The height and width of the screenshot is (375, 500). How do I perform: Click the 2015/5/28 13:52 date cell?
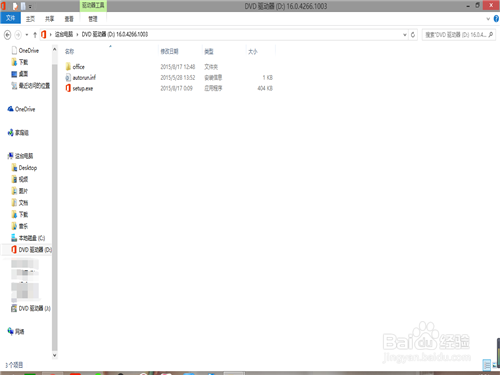click(178, 78)
